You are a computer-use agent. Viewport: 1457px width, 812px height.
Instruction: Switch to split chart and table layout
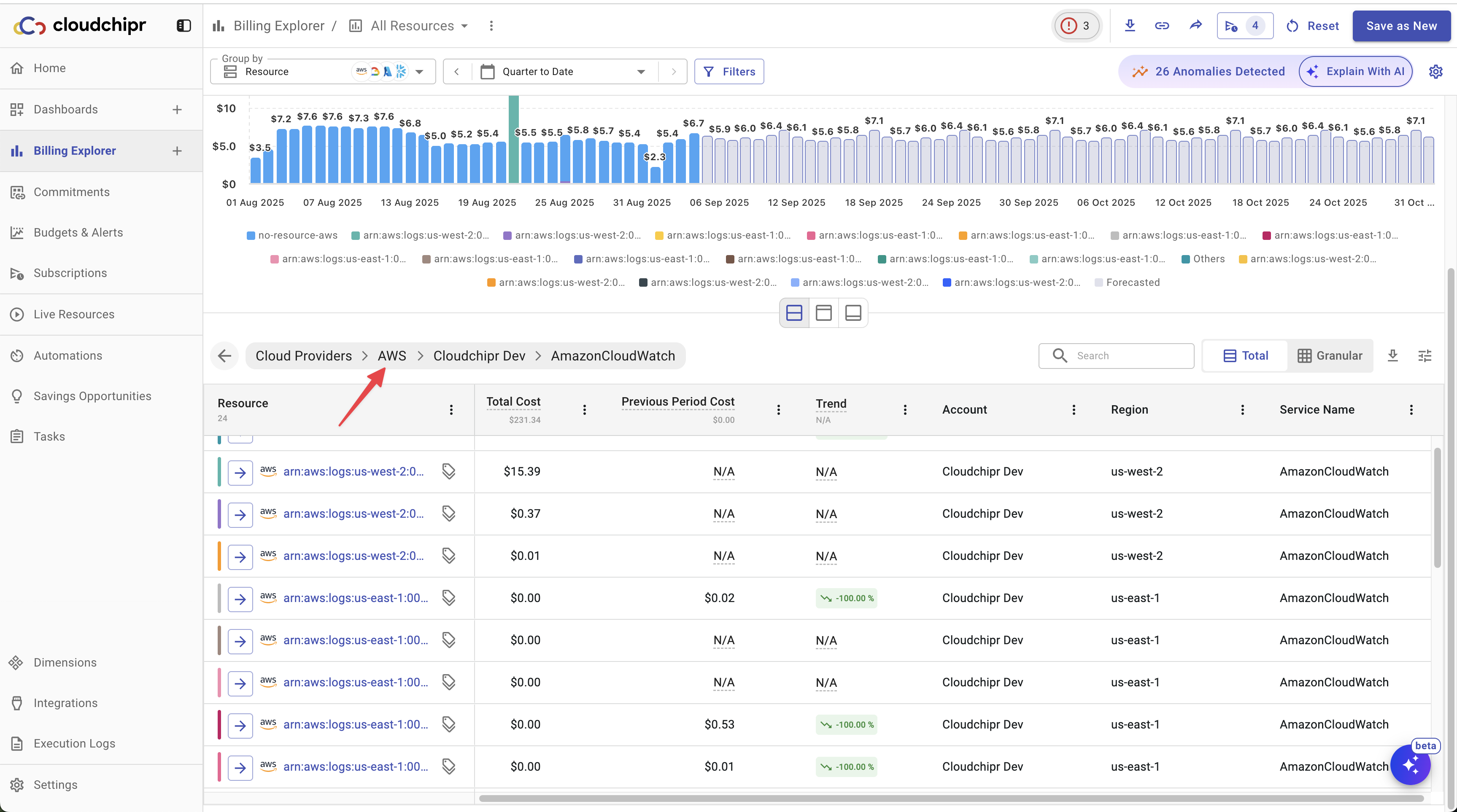[794, 313]
